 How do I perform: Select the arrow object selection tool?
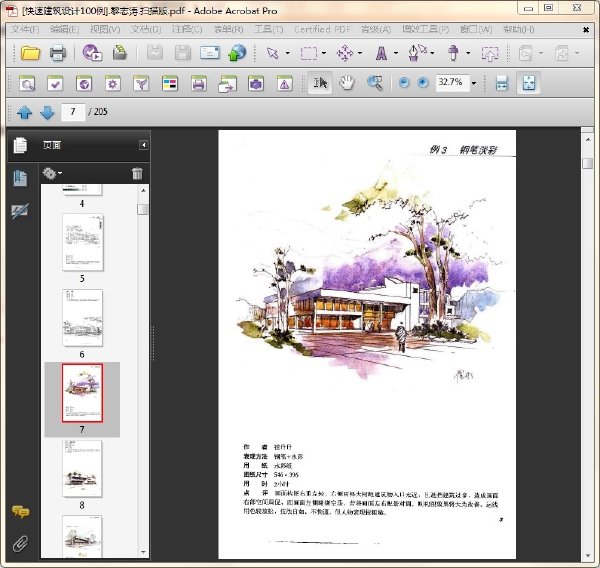(272, 53)
